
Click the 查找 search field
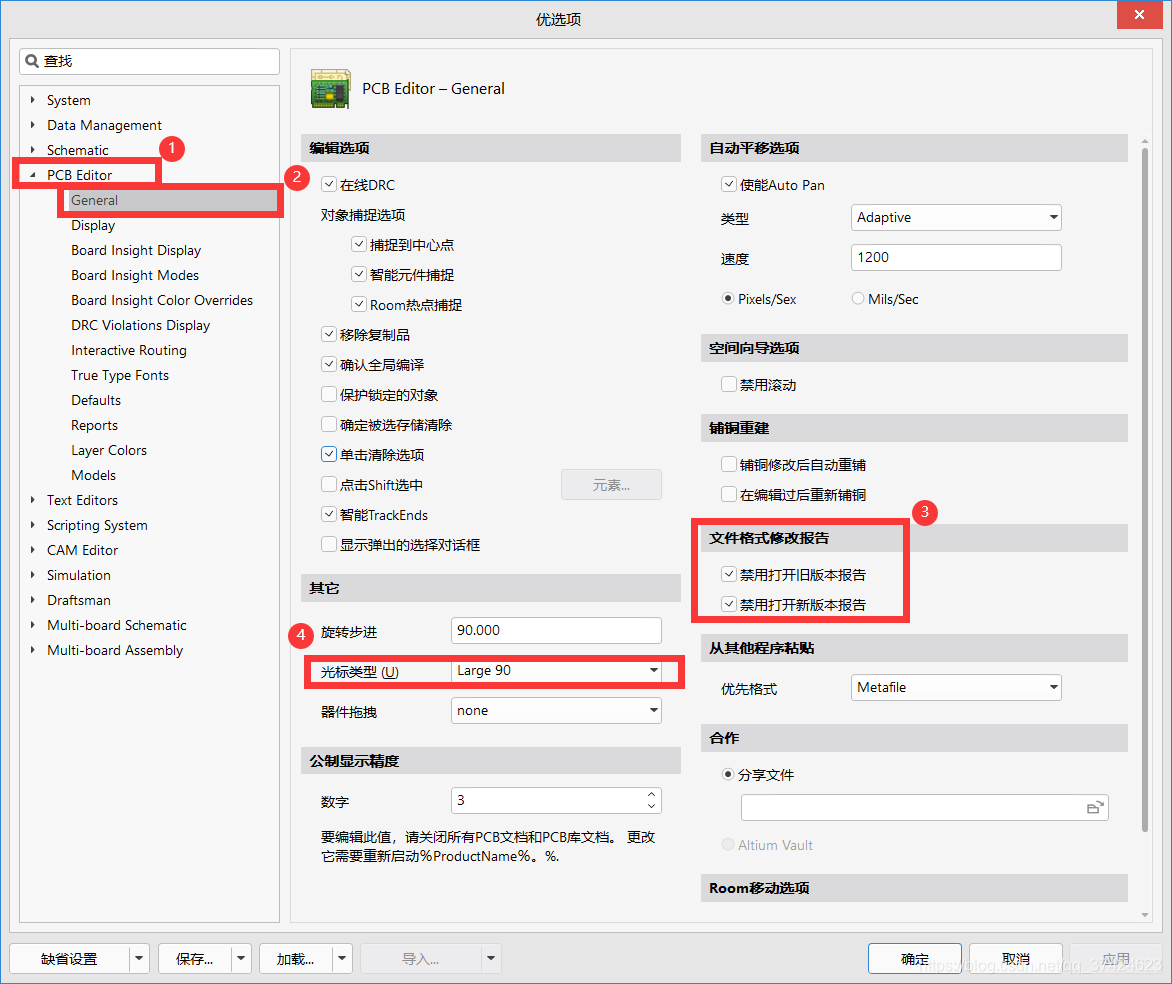coord(149,61)
